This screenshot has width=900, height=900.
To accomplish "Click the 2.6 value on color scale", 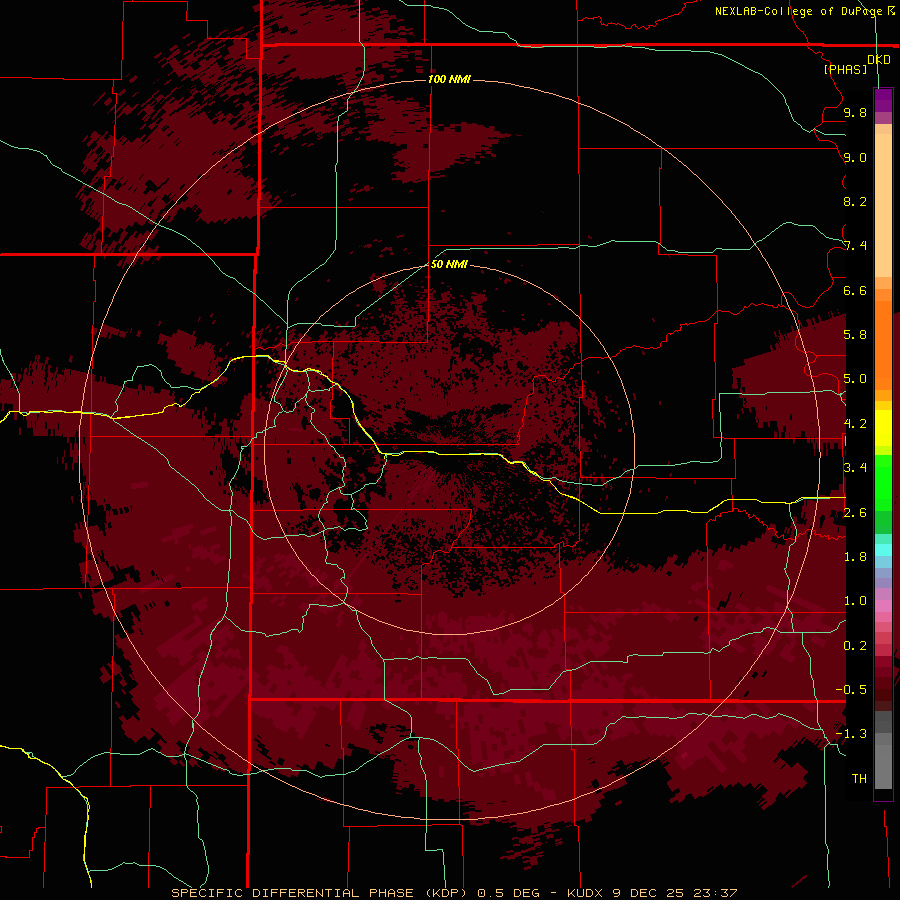I will tap(855, 513).
